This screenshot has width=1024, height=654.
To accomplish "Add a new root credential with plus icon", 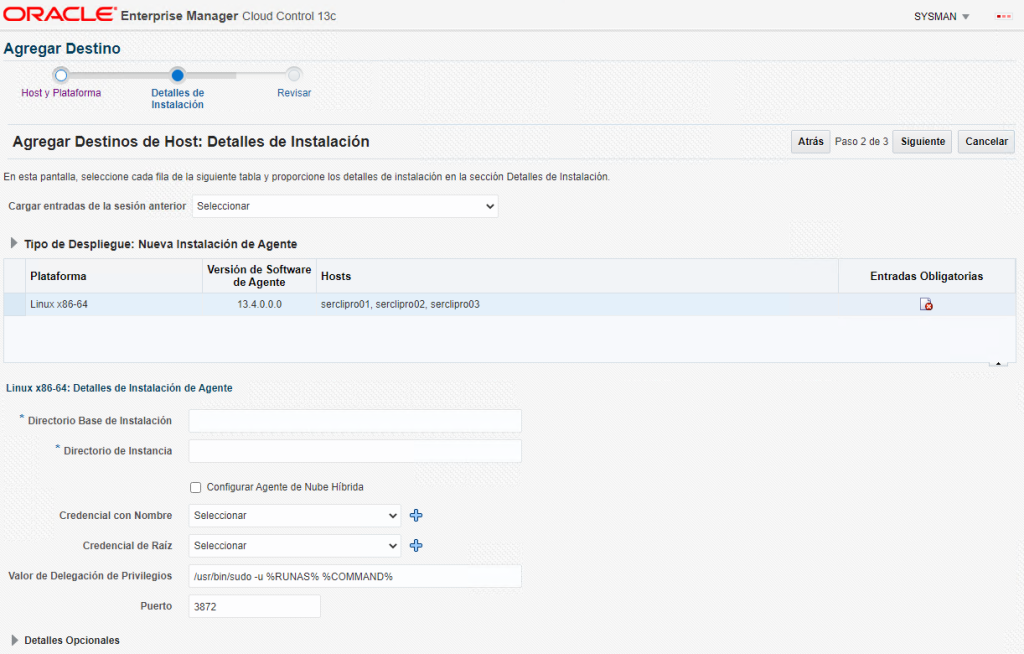I will [x=417, y=546].
